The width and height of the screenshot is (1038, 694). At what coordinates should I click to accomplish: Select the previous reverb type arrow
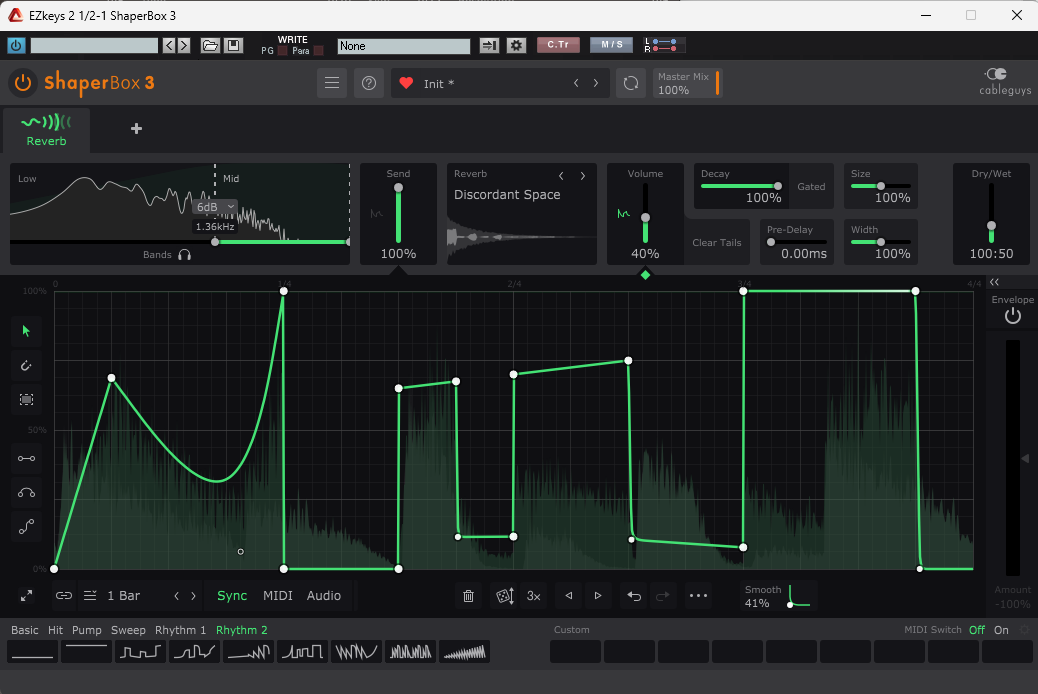(x=561, y=176)
